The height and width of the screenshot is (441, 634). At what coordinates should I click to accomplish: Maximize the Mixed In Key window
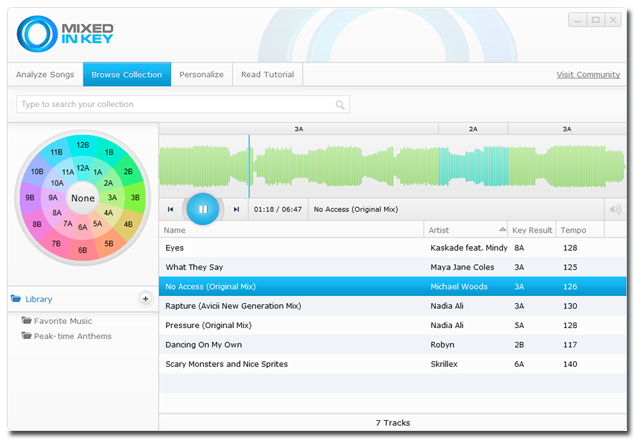tap(596, 20)
